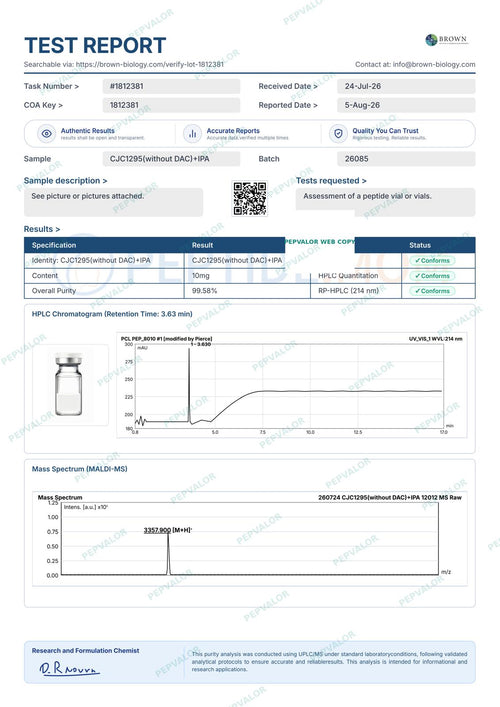Click the Conforms badge in Identity row
This screenshot has height=707, width=500.
[432, 261]
